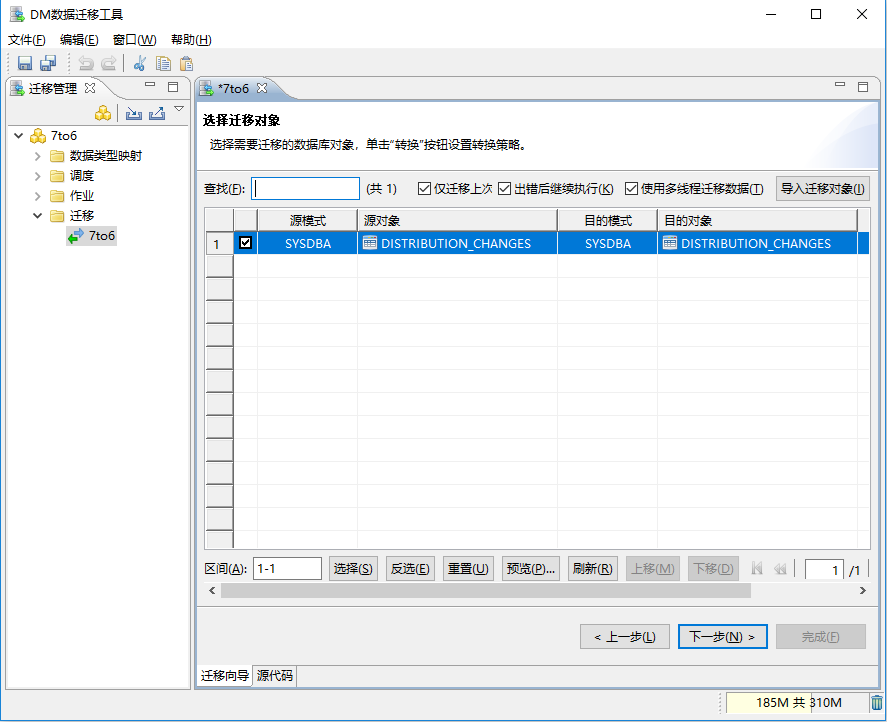This screenshot has height=722, width=887.
Task: Select the Save icon on the toolbar
Action: pos(25,62)
